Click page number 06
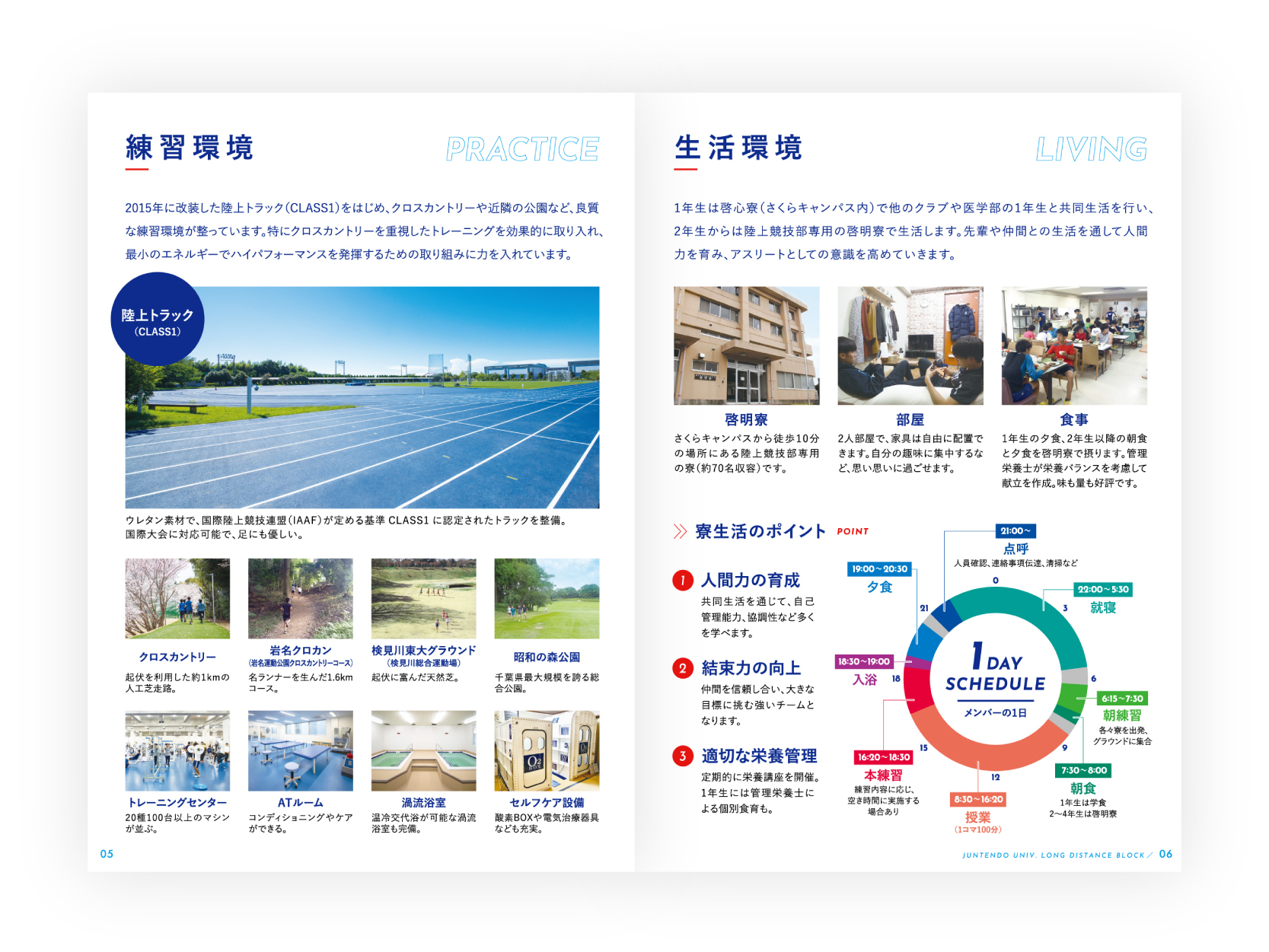 [x=1166, y=854]
